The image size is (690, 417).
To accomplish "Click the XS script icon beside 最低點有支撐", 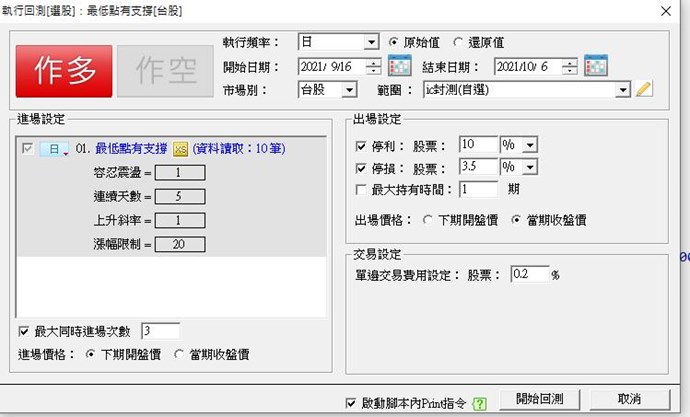I will (x=180, y=149).
